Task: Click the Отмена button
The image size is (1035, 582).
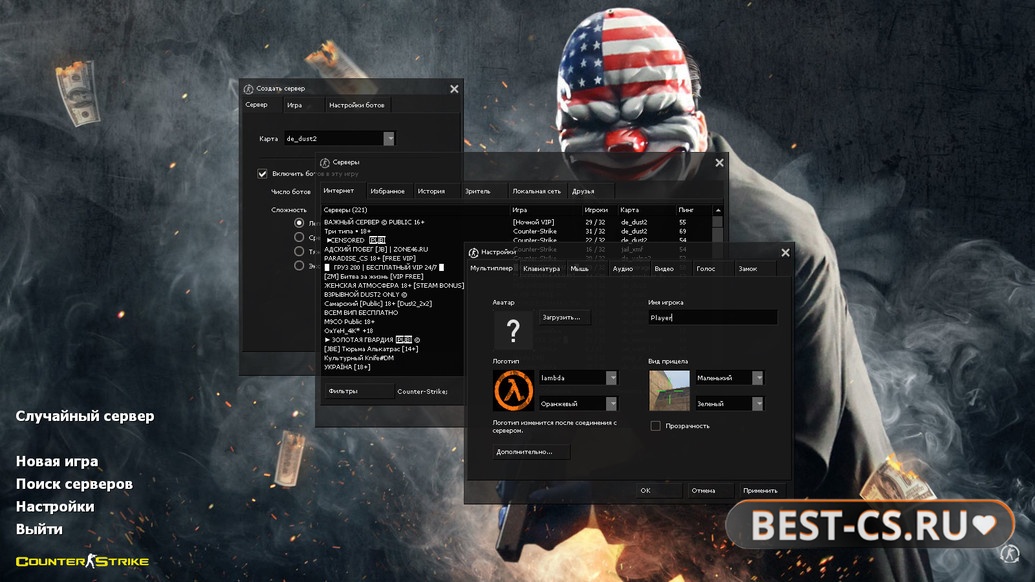Action: 710,490
